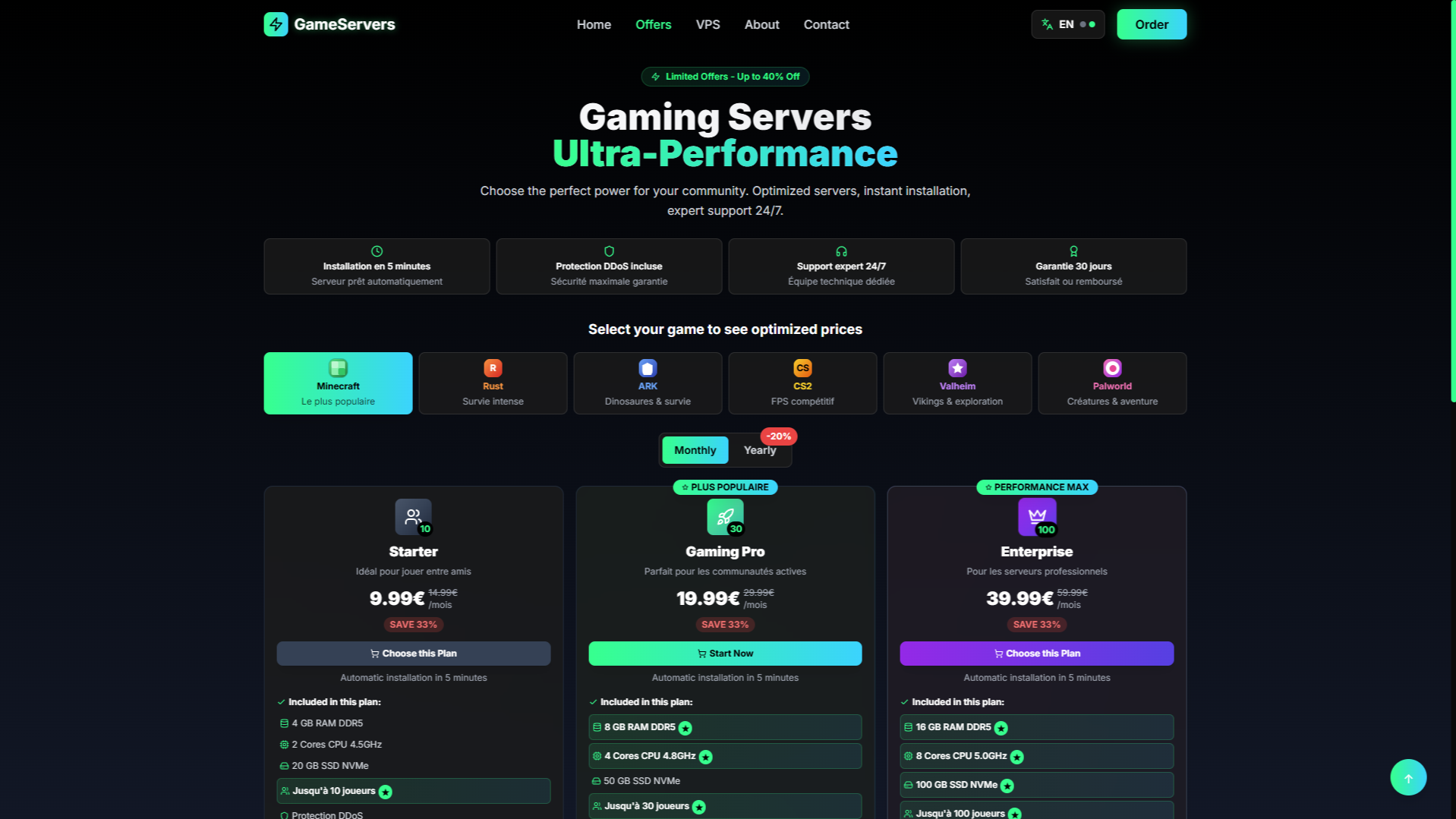Click the GameServers lightning bolt logo
This screenshot has width=1456, height=819.
coord(276,24)
